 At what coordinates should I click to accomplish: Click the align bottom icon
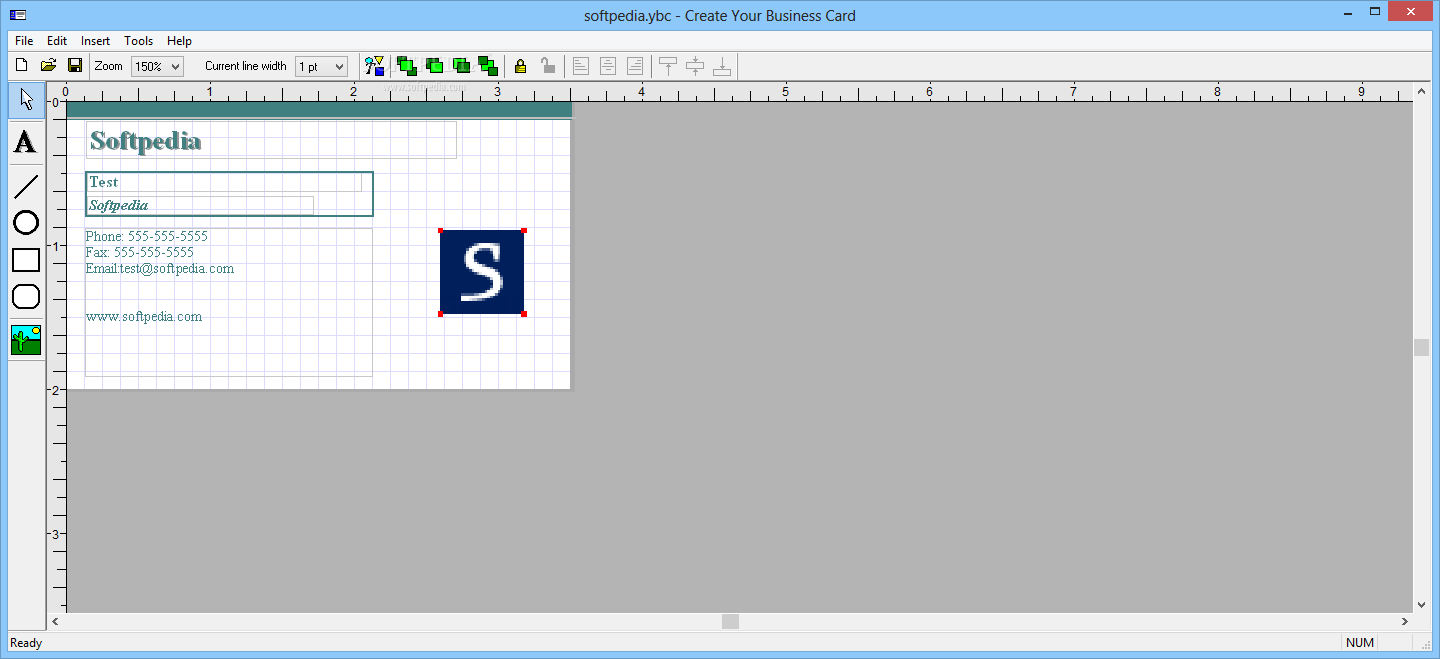pyautogui.click(x=722, y=66)
